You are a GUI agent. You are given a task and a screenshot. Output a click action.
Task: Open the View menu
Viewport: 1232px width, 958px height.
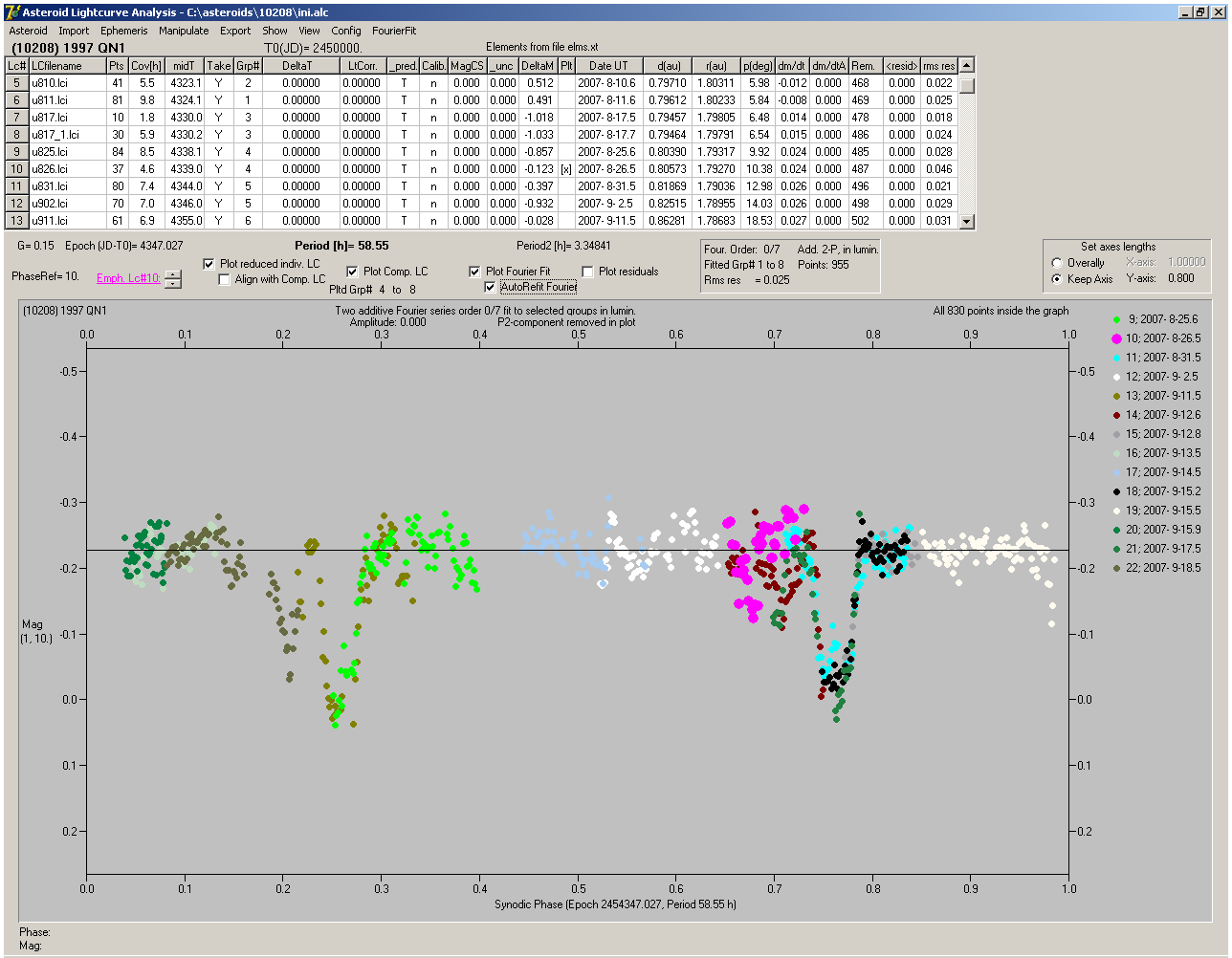[x=309, y=31]
